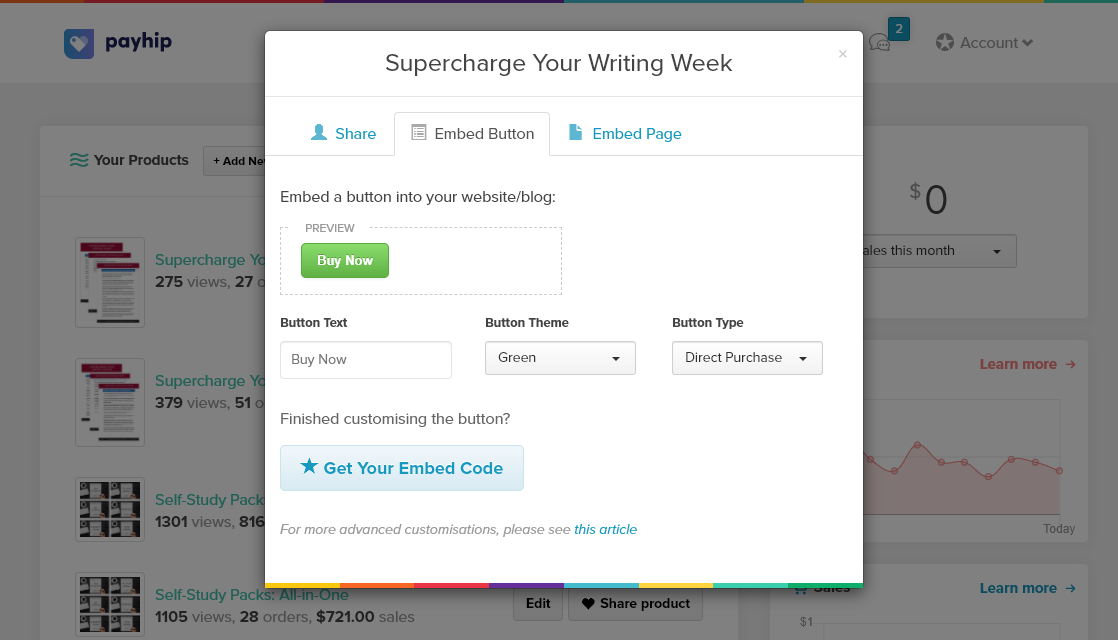Image resolution: width=1118 pixels, height=640 pixels.
Task: Click the first Supercharge product thumbnail
Action: [110, 282]
